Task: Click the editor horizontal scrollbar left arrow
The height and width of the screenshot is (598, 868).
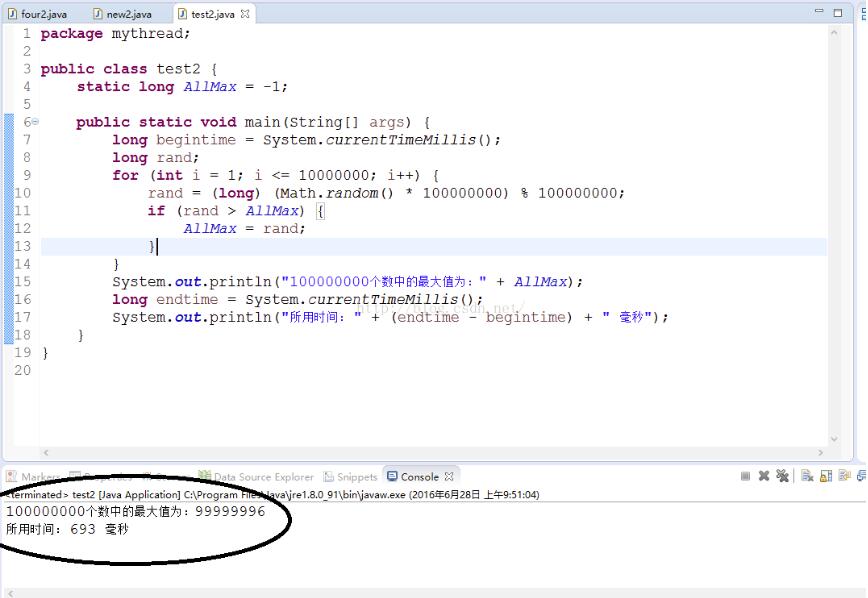Action: [46, 452]
